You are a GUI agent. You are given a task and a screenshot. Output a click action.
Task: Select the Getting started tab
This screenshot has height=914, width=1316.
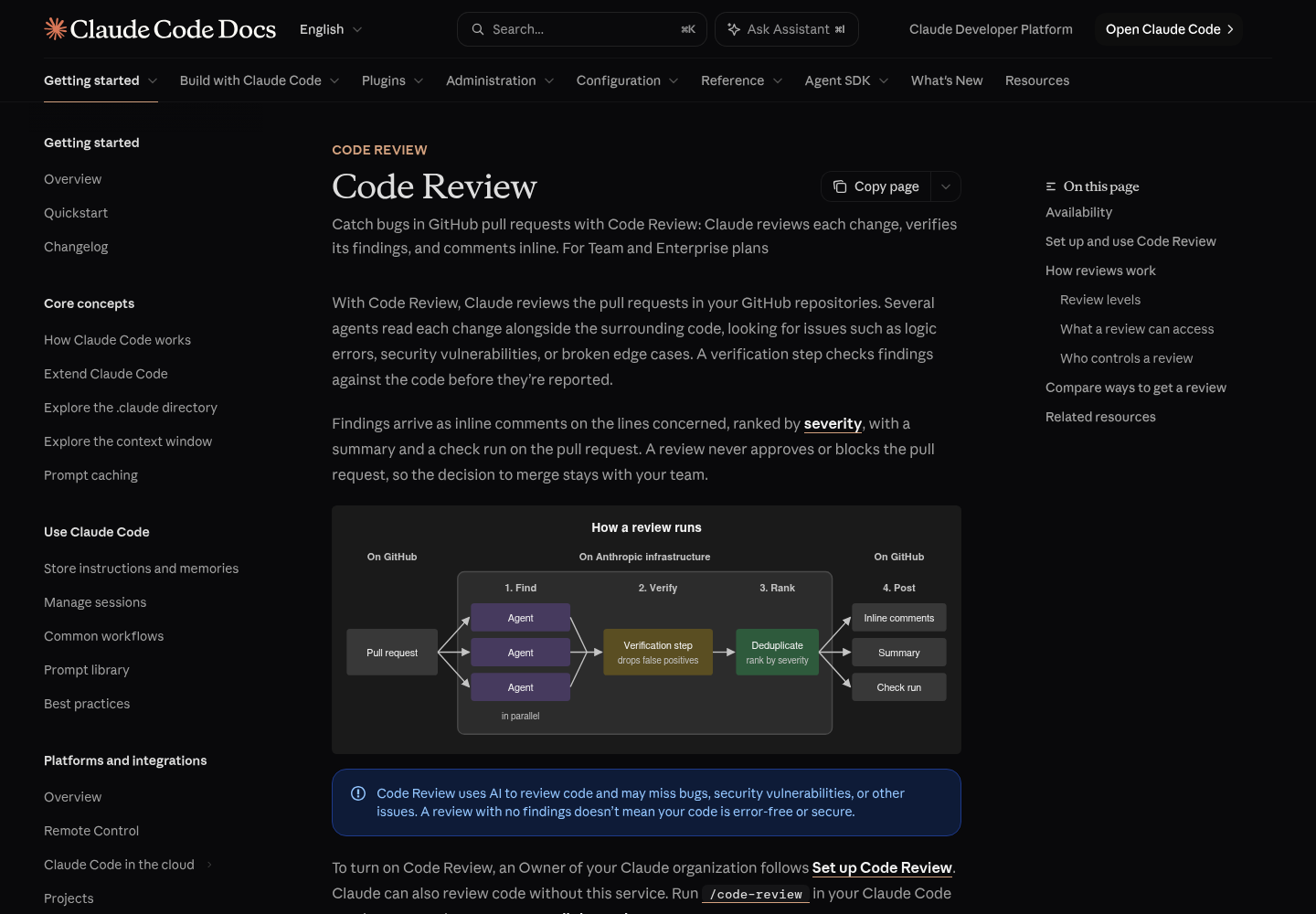[x=101, y=80]
